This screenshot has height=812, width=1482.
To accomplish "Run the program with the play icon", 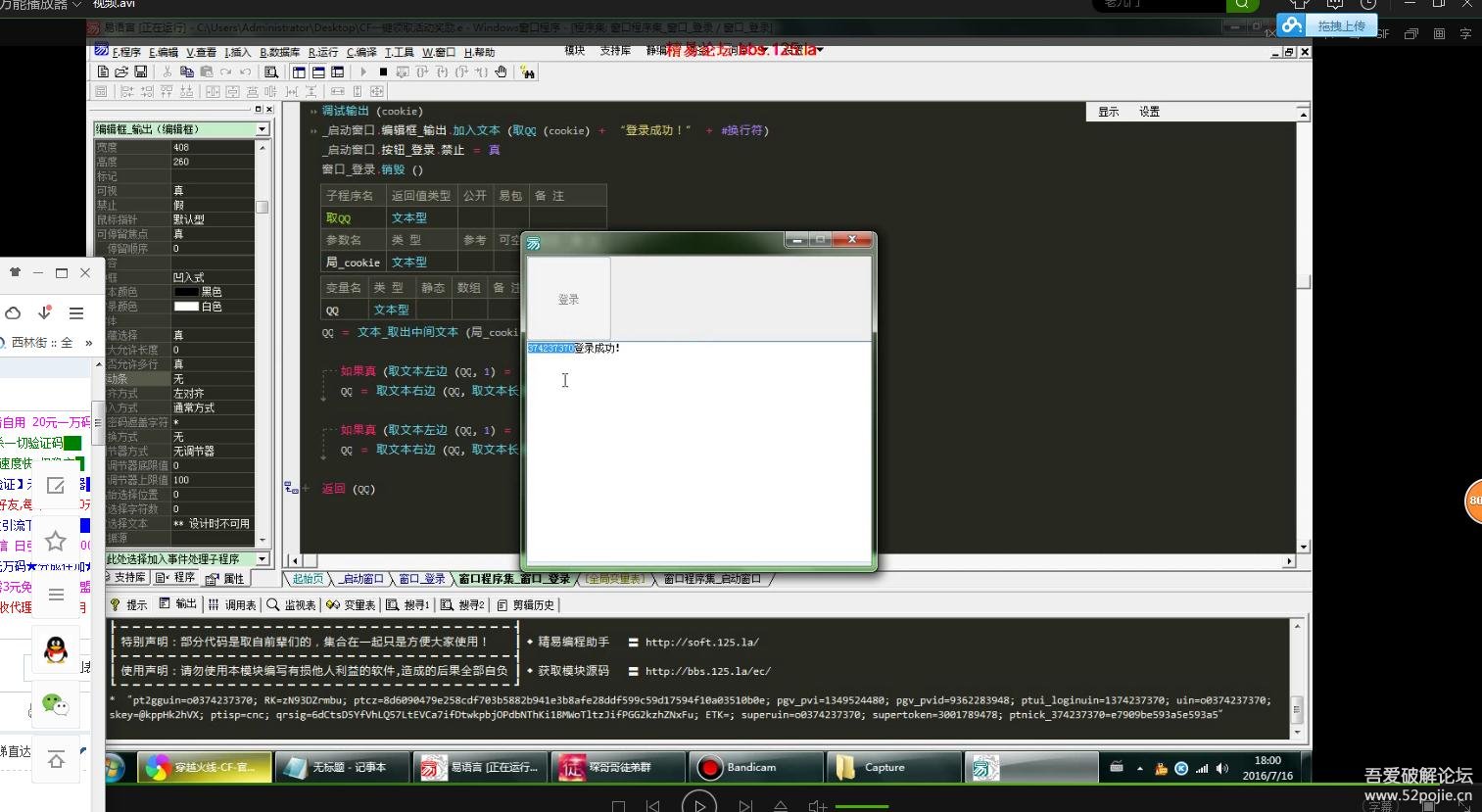I will tap(363, 72).
